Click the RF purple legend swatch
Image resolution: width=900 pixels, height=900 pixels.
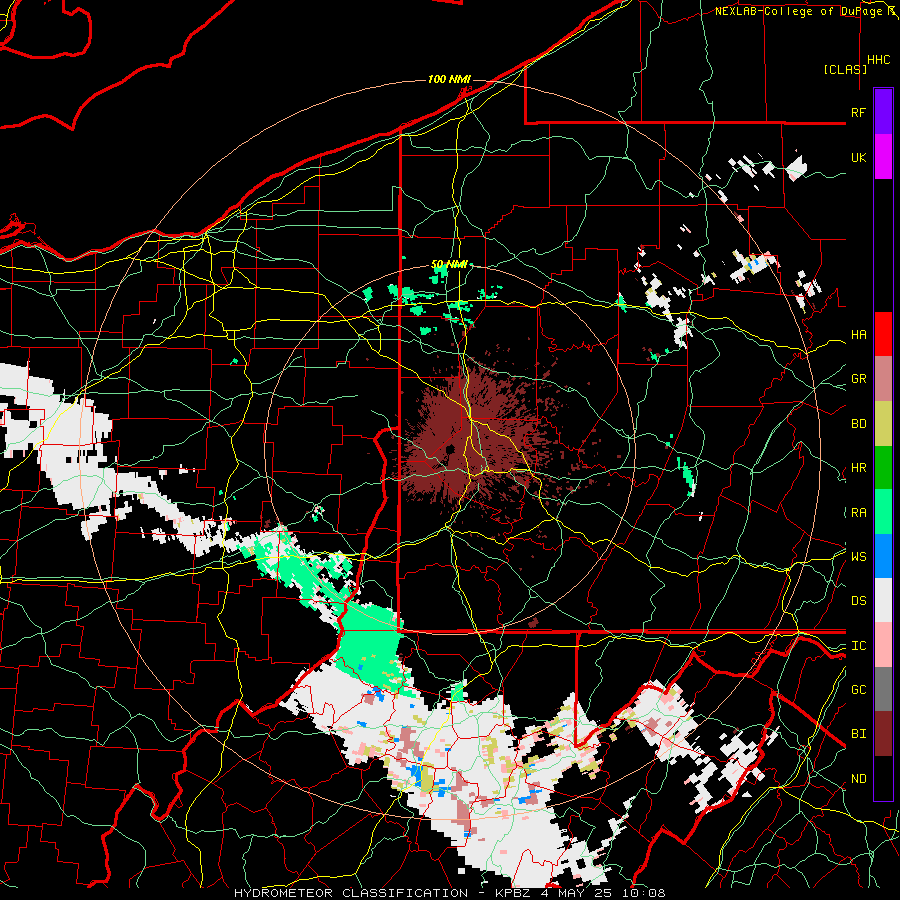(x=883, y=112)
